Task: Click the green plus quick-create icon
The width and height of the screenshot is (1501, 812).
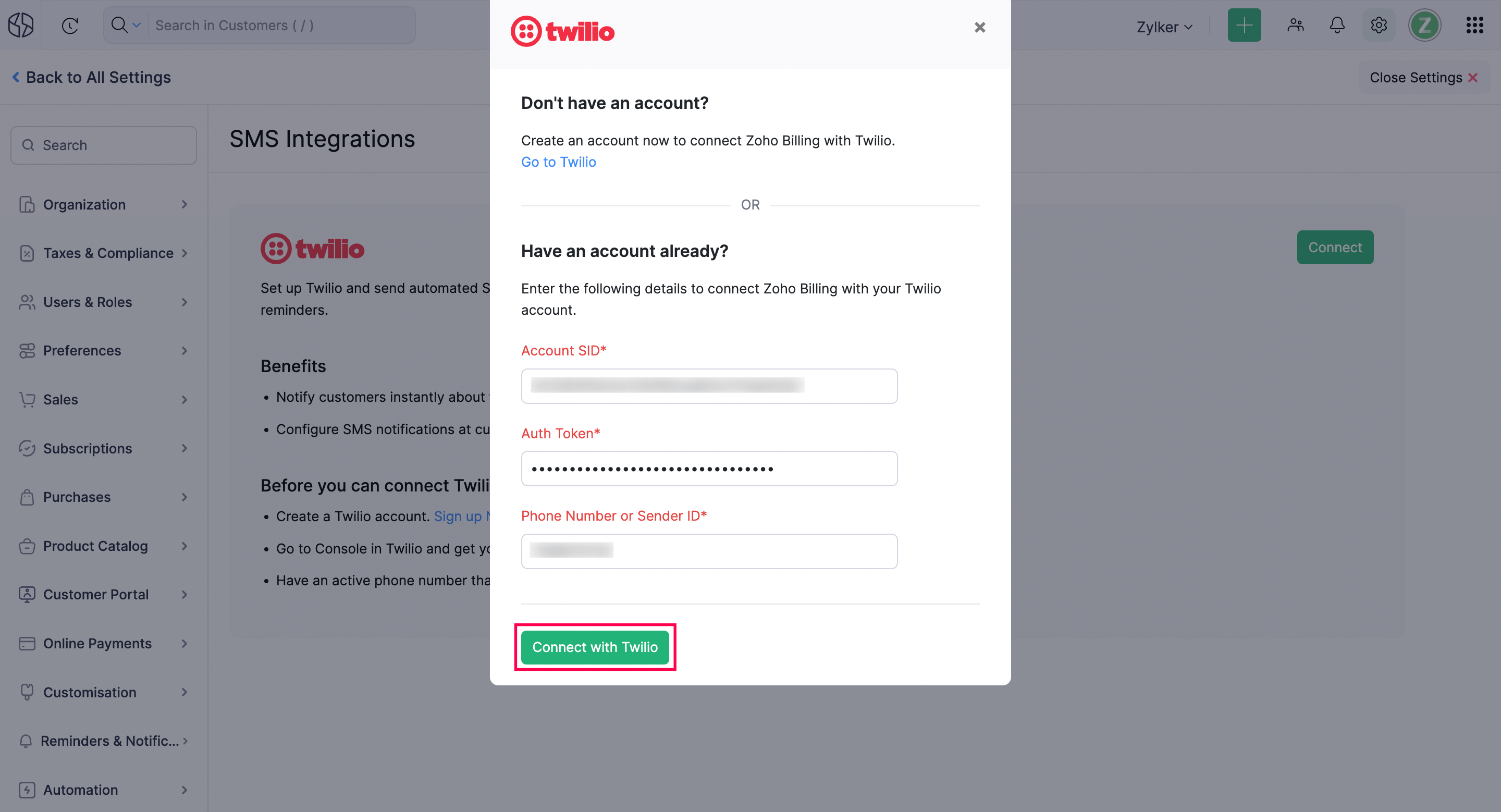Action: (x=1244, y=25)
